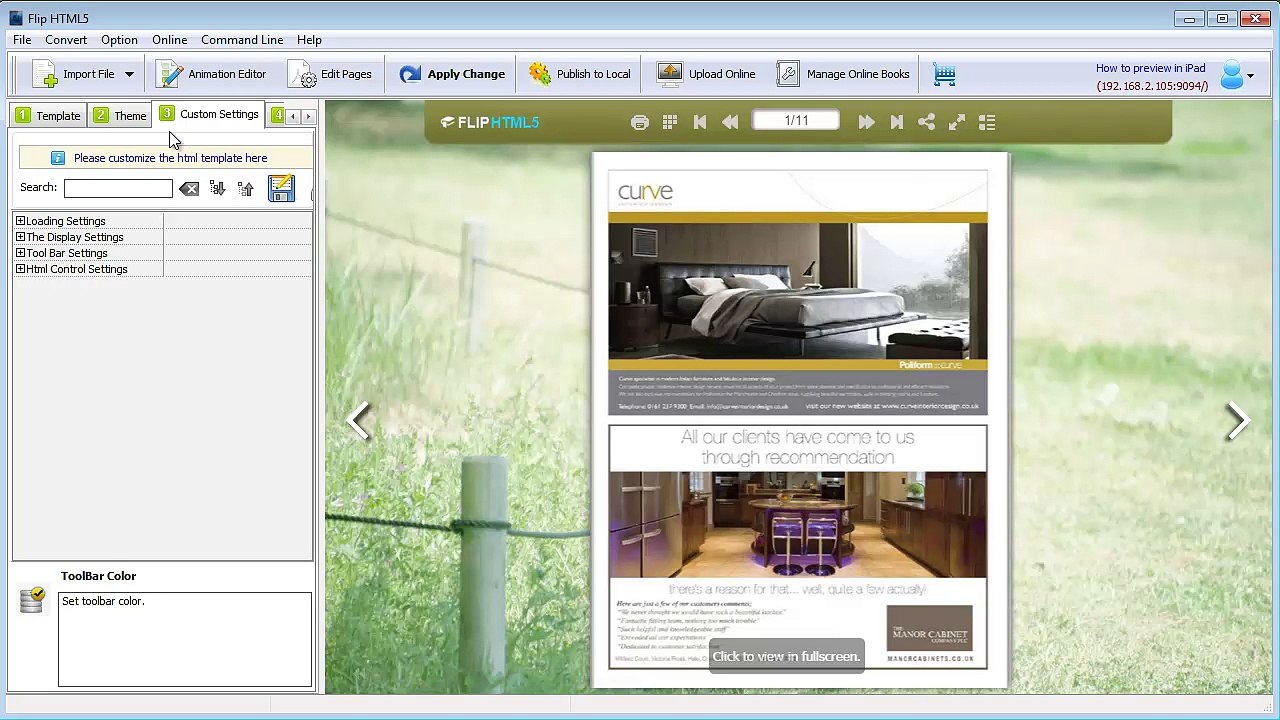Expand the user account dropdown arrow
Viewport: 1280px width, 720px height.
tap(1249, 76)
